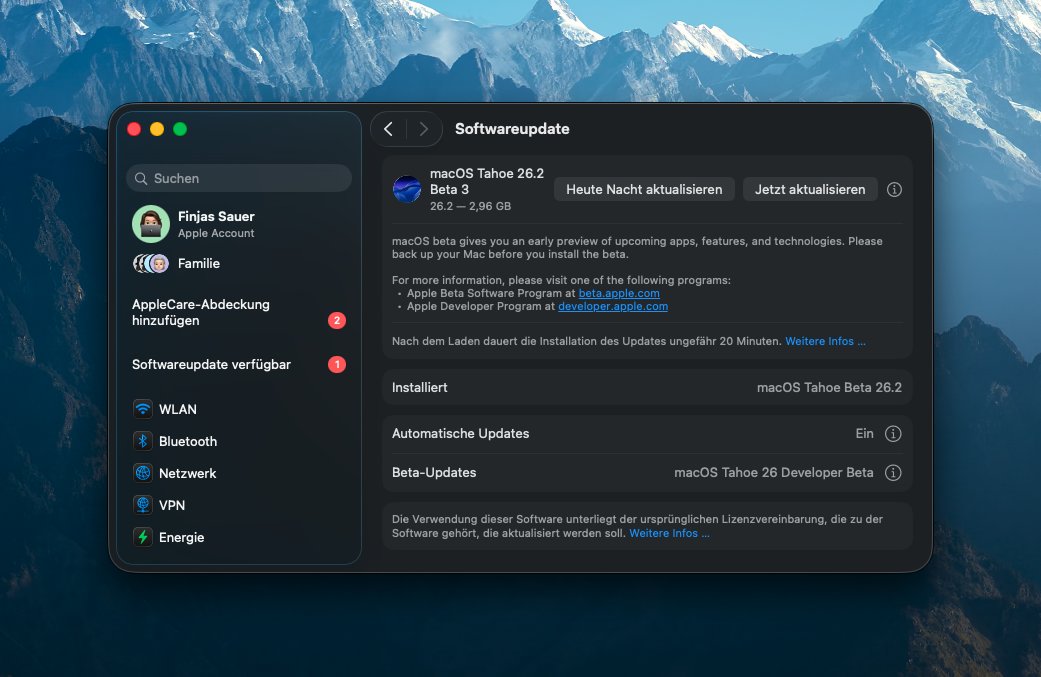Screen dimensions: 1041x677
Task: Open Finjas Sauer Apple Account
Action: [x=239, y=224]
